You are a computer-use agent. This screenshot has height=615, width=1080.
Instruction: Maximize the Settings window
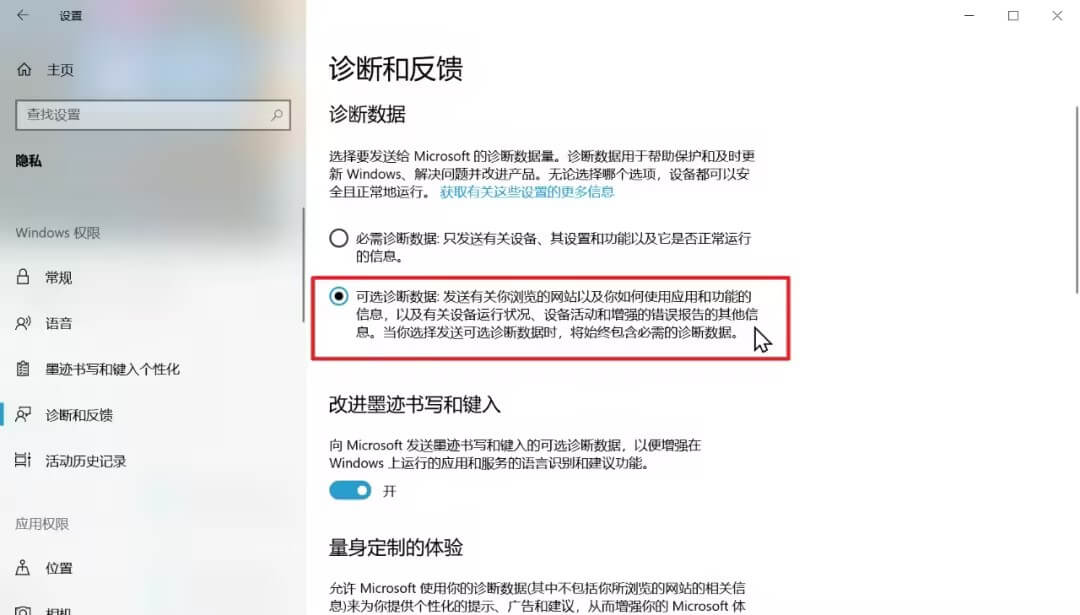coord(1013,15)
